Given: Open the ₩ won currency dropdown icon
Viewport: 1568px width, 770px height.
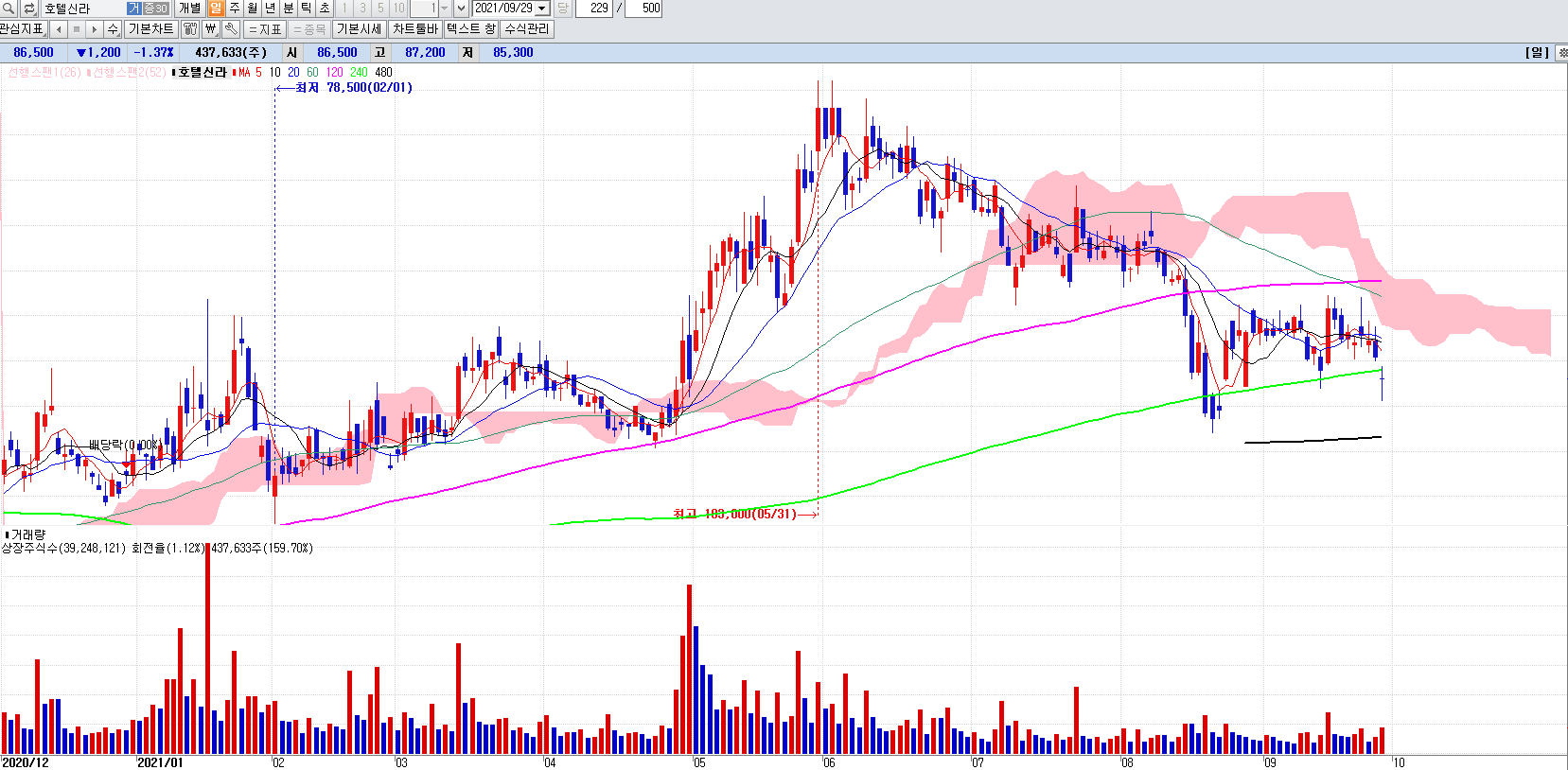Looking at the screenshot, I should coord(211,29).
